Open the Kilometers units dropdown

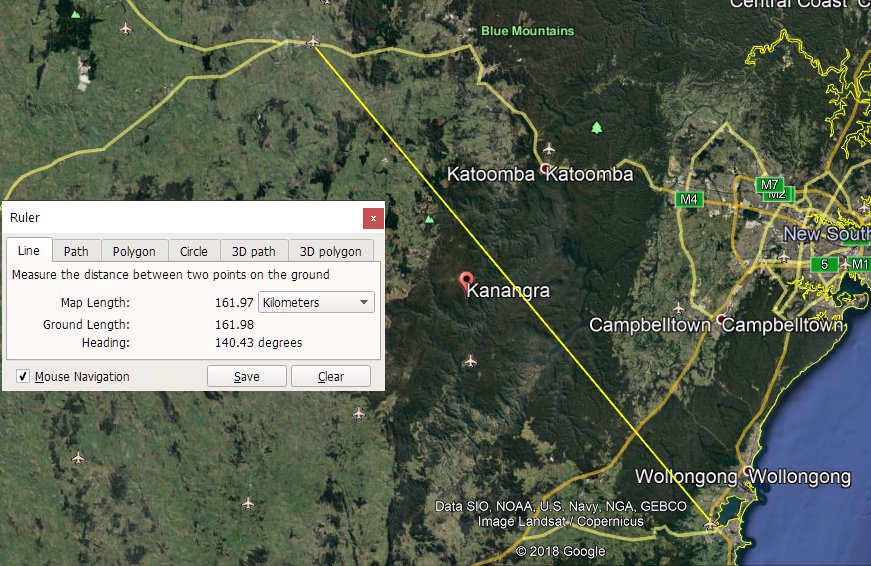316,302
